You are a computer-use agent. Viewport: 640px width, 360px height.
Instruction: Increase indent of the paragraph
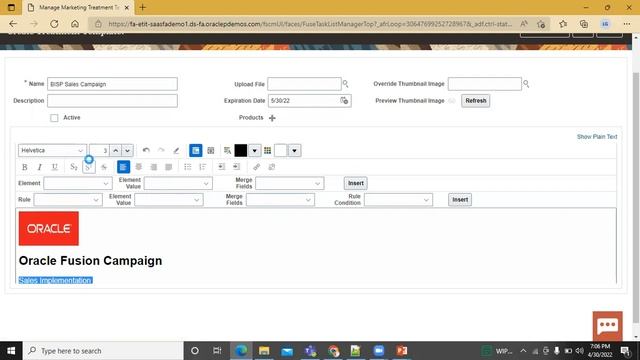236,167
